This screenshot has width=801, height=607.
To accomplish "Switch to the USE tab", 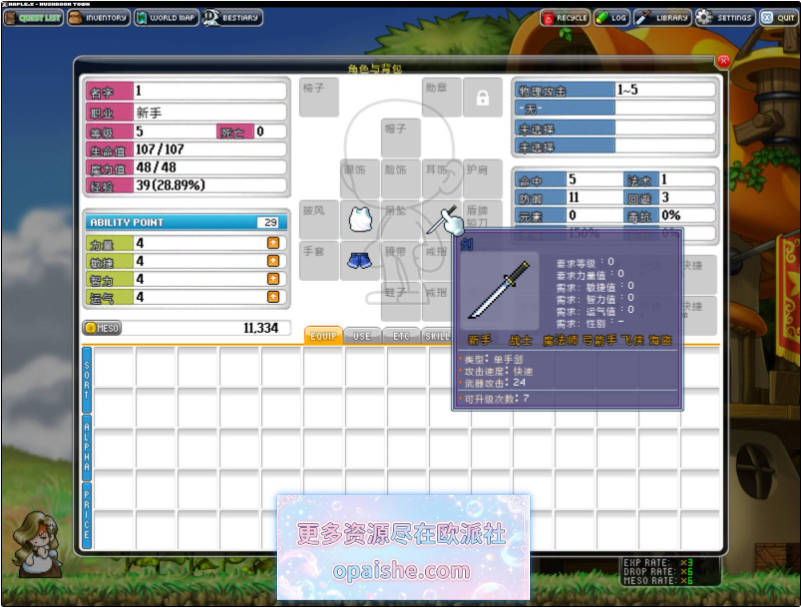I will 362,336.
